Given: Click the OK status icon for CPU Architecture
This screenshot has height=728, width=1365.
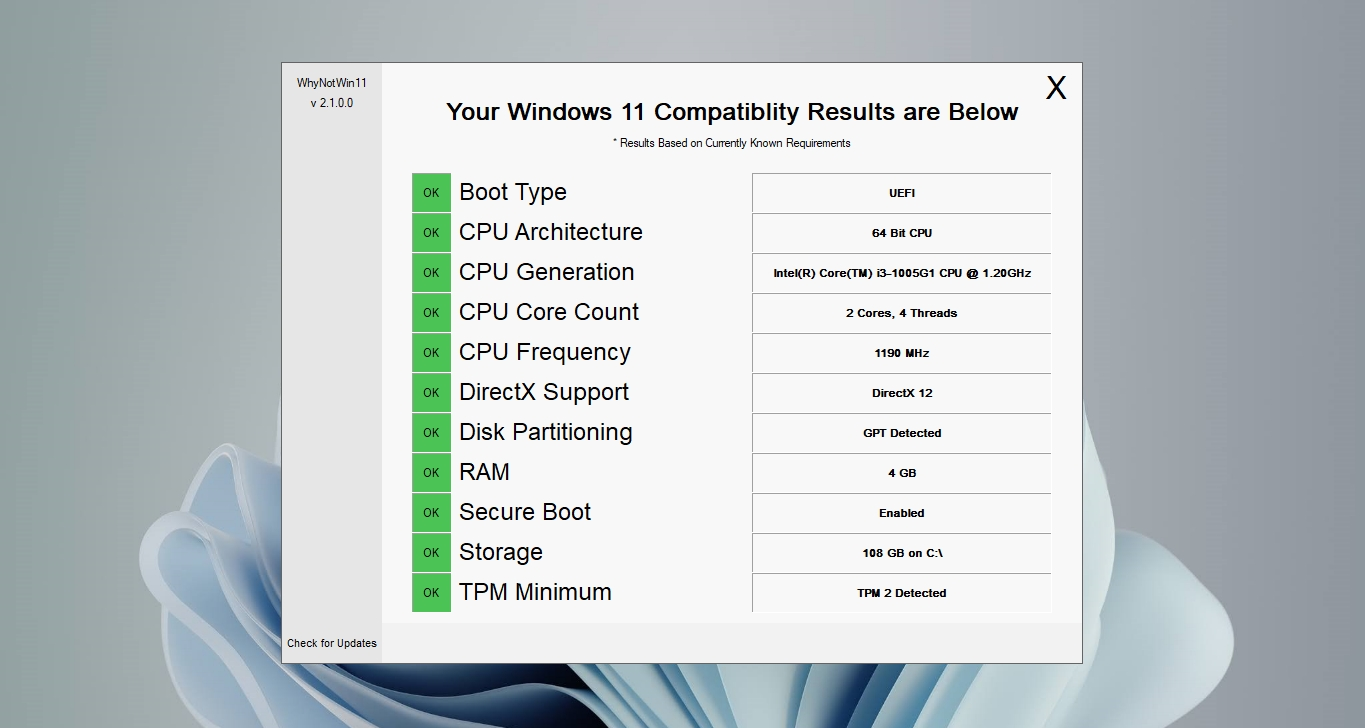Looking at the screenshot, I should [431, 233].
